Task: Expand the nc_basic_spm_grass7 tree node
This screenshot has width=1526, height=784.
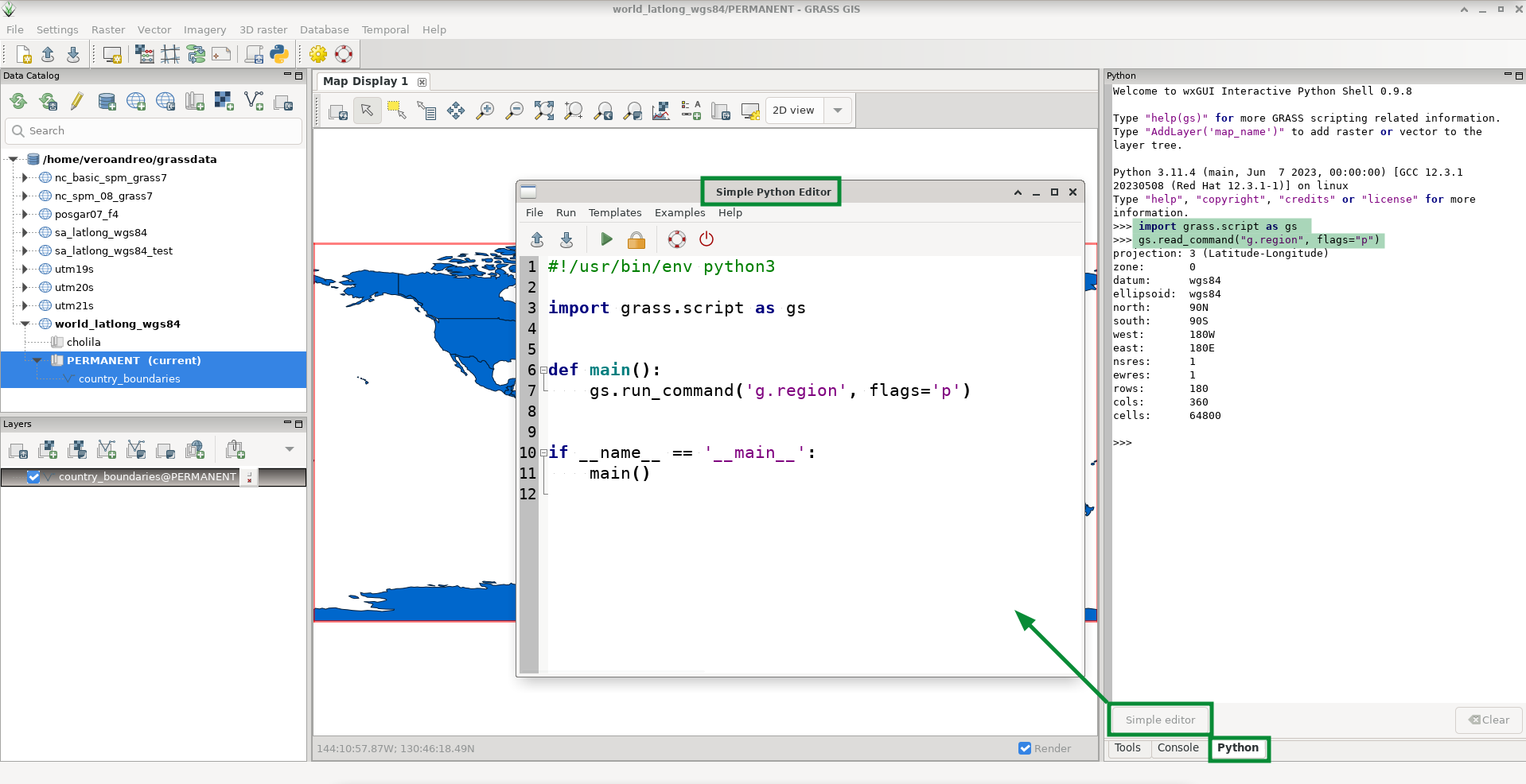Action: (x=25, y=177)
